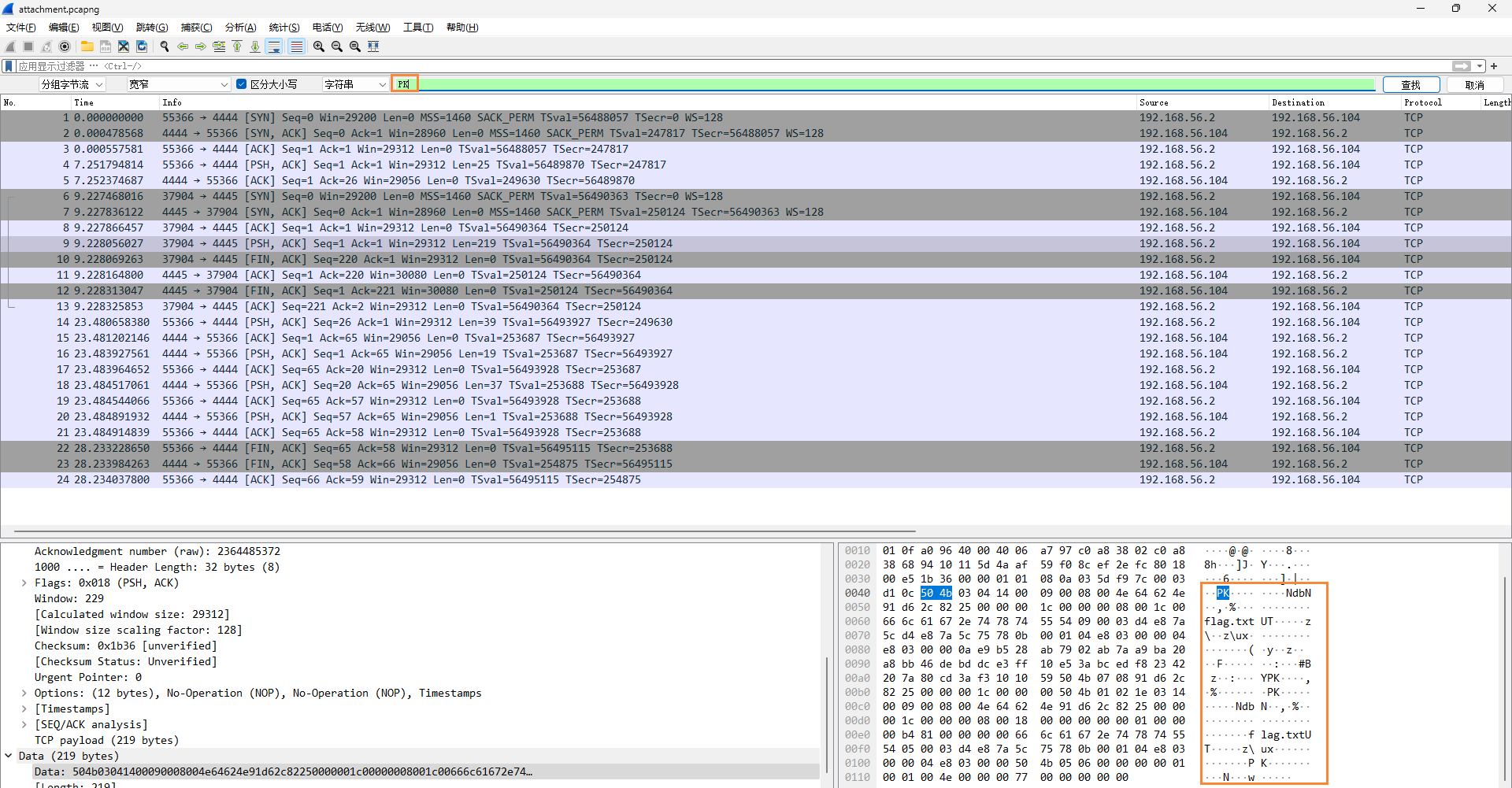1512x788 pixels.
Task: Open the 帮助(H) menu
Action: [x=462, y=28]
